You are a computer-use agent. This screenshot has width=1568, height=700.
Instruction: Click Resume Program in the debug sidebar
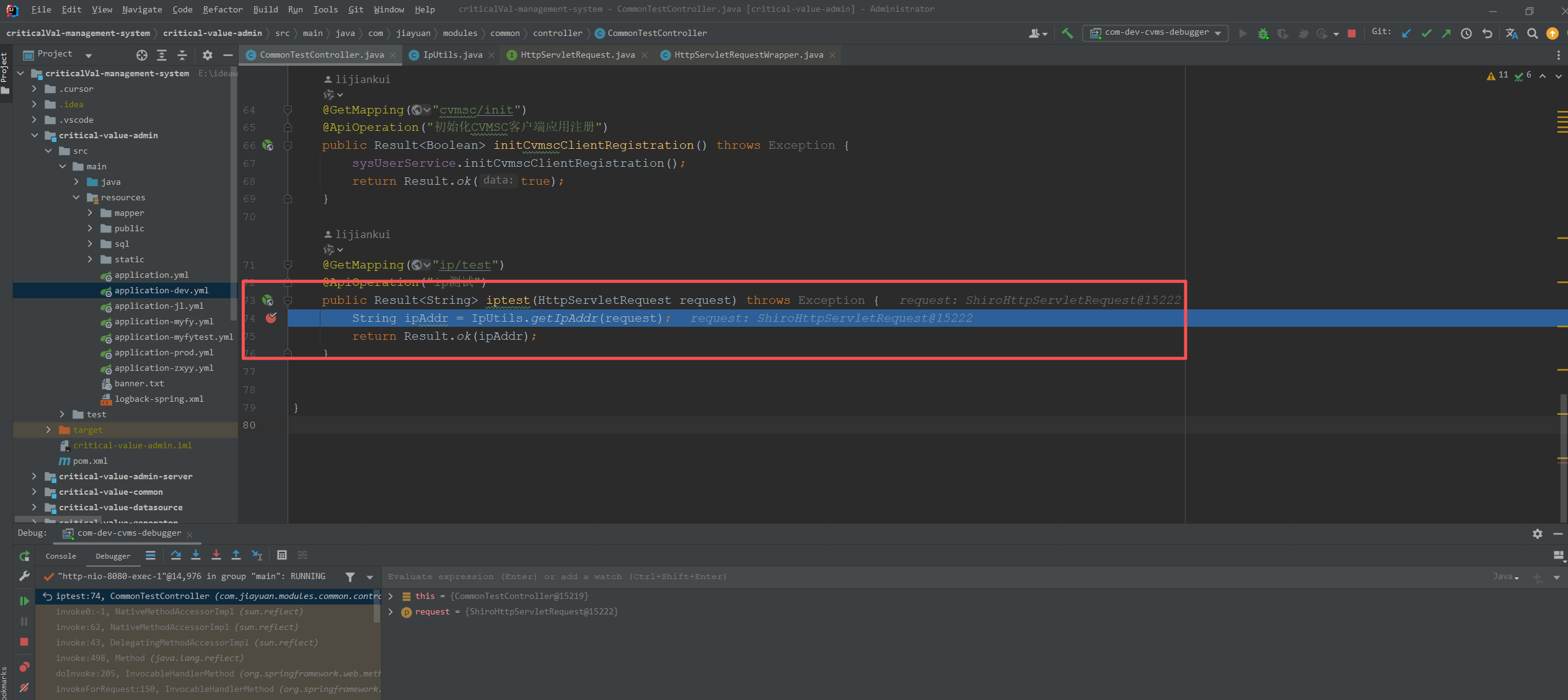(x=24, y=600)
